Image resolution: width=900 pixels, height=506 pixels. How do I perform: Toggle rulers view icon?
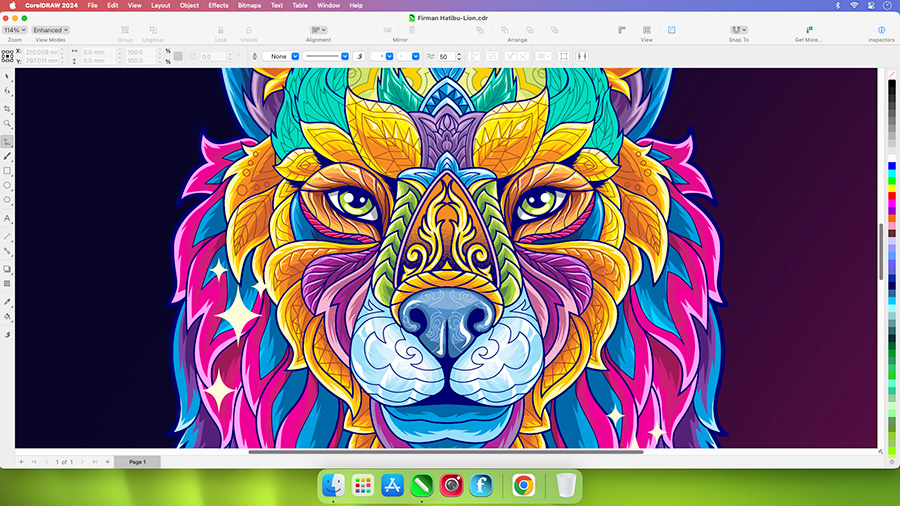[622, 30]
